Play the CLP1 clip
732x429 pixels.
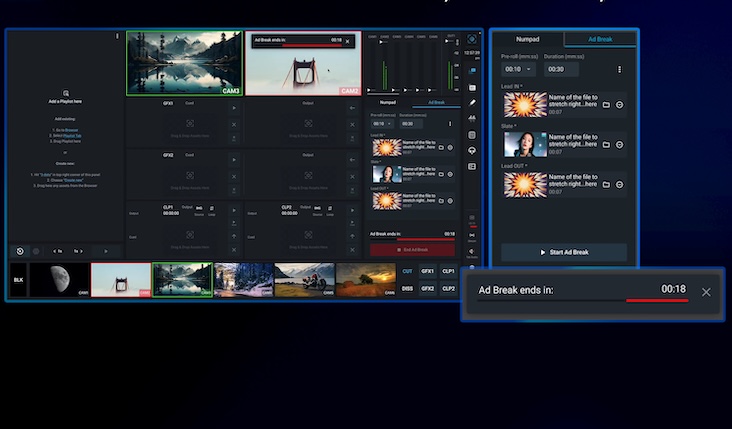click(x=234, y=211)
